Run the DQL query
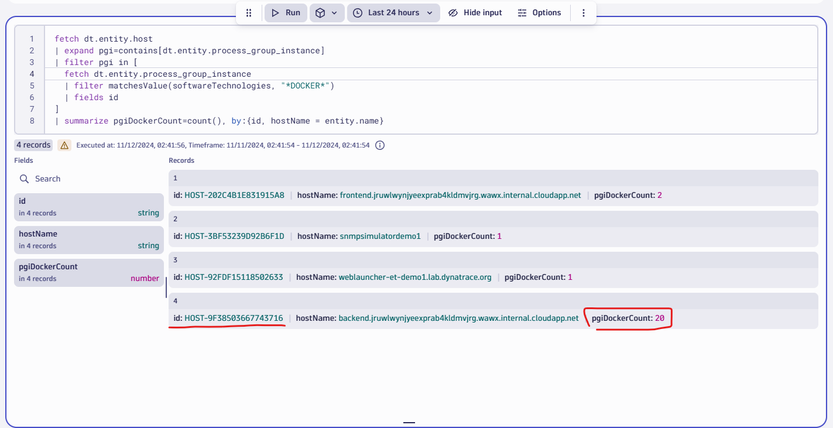833x428 pixels. pos(285,13)
